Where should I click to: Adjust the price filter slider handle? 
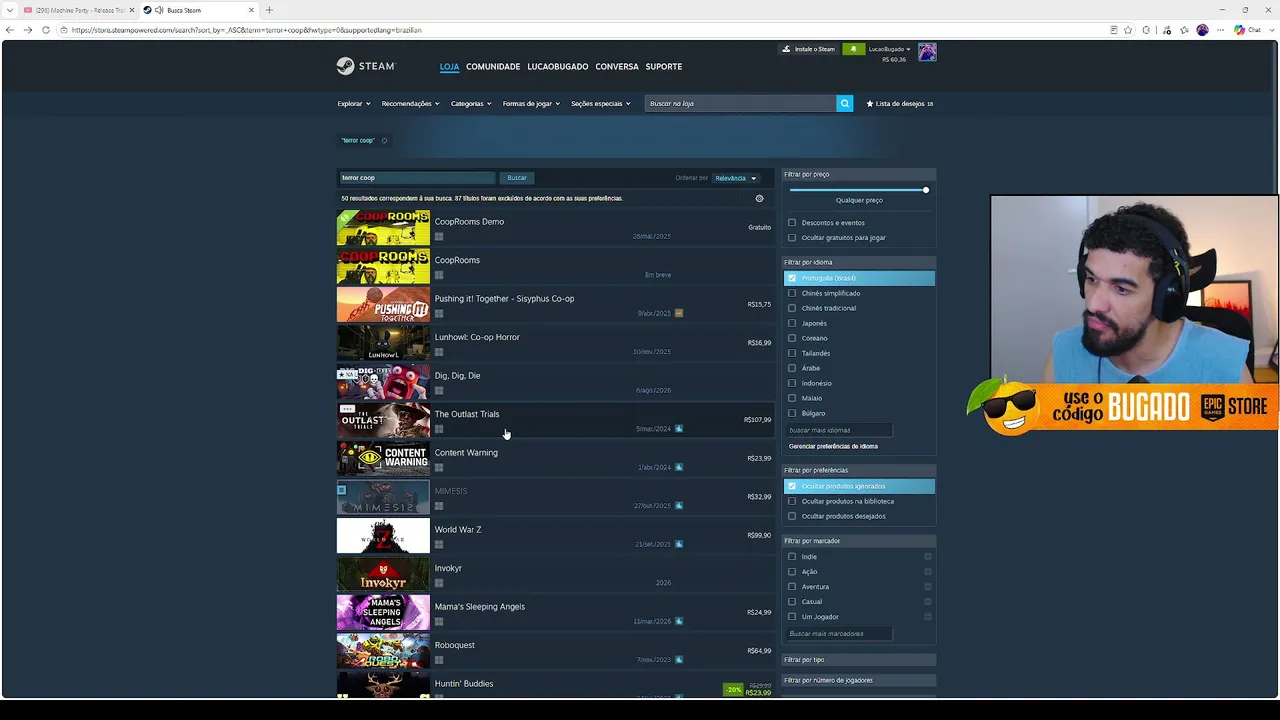click(926, 190)
